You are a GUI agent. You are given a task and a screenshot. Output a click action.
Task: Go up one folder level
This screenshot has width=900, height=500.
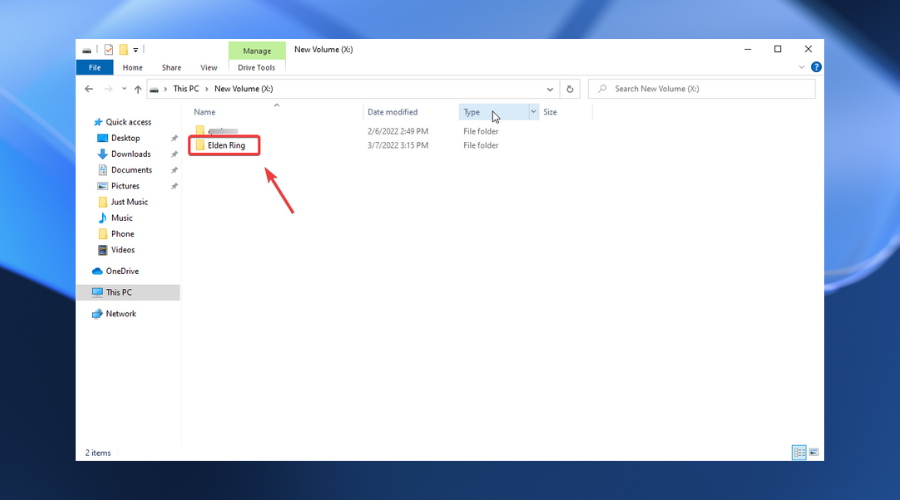tap(138, 89)
